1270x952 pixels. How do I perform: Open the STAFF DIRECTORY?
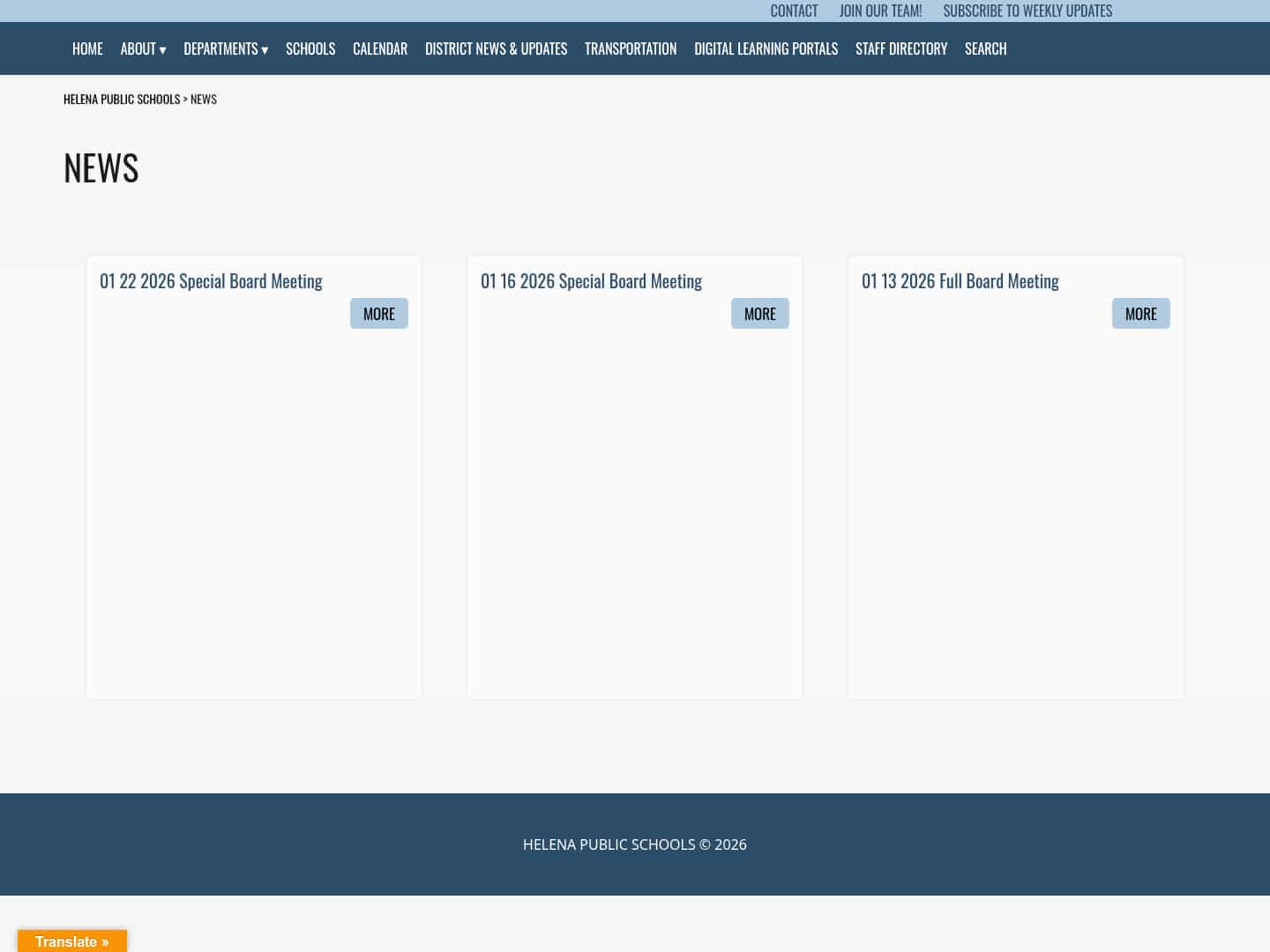901,48
